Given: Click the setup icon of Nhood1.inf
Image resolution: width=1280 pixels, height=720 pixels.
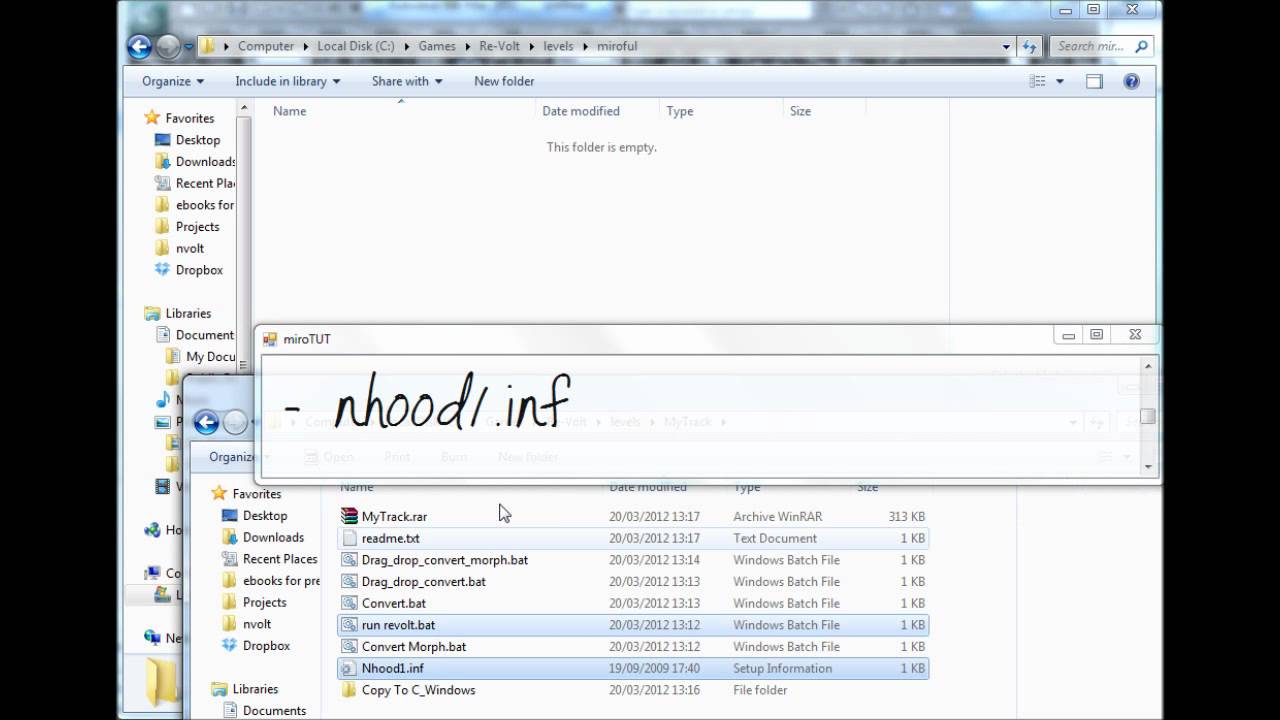Looking at the screenshot, I should [349, 668].
